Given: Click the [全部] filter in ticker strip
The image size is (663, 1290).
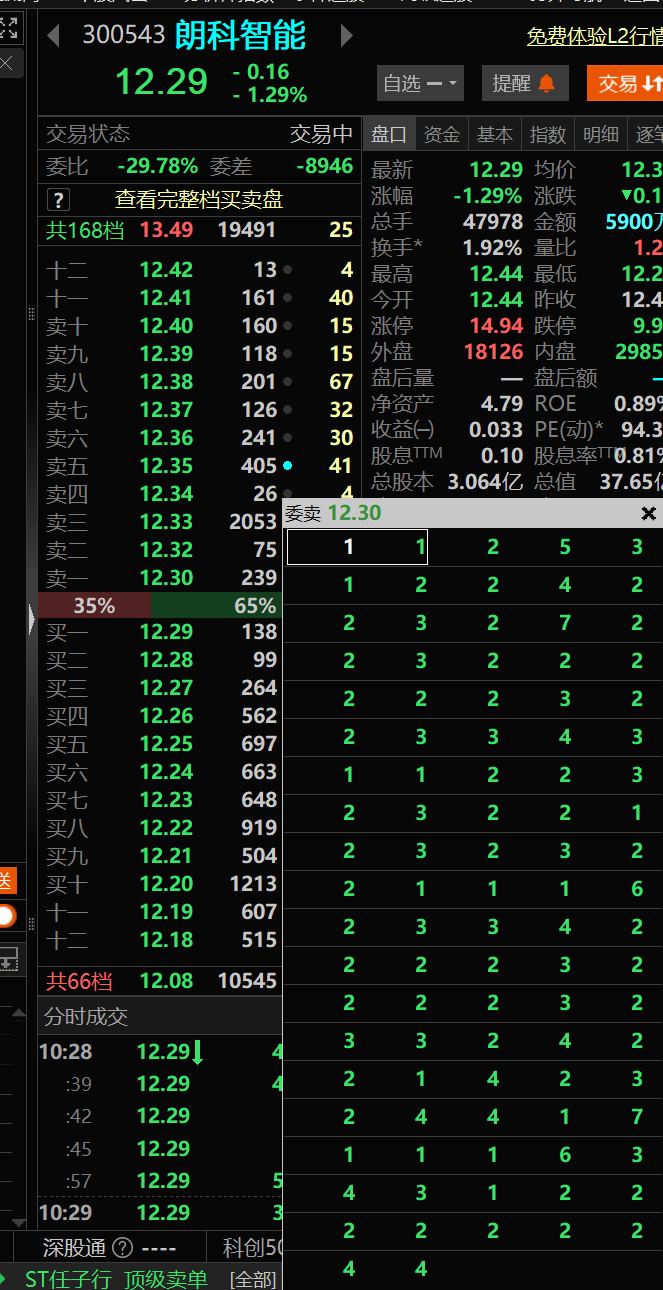Looking at the screenshot, I should point(252,1279).
